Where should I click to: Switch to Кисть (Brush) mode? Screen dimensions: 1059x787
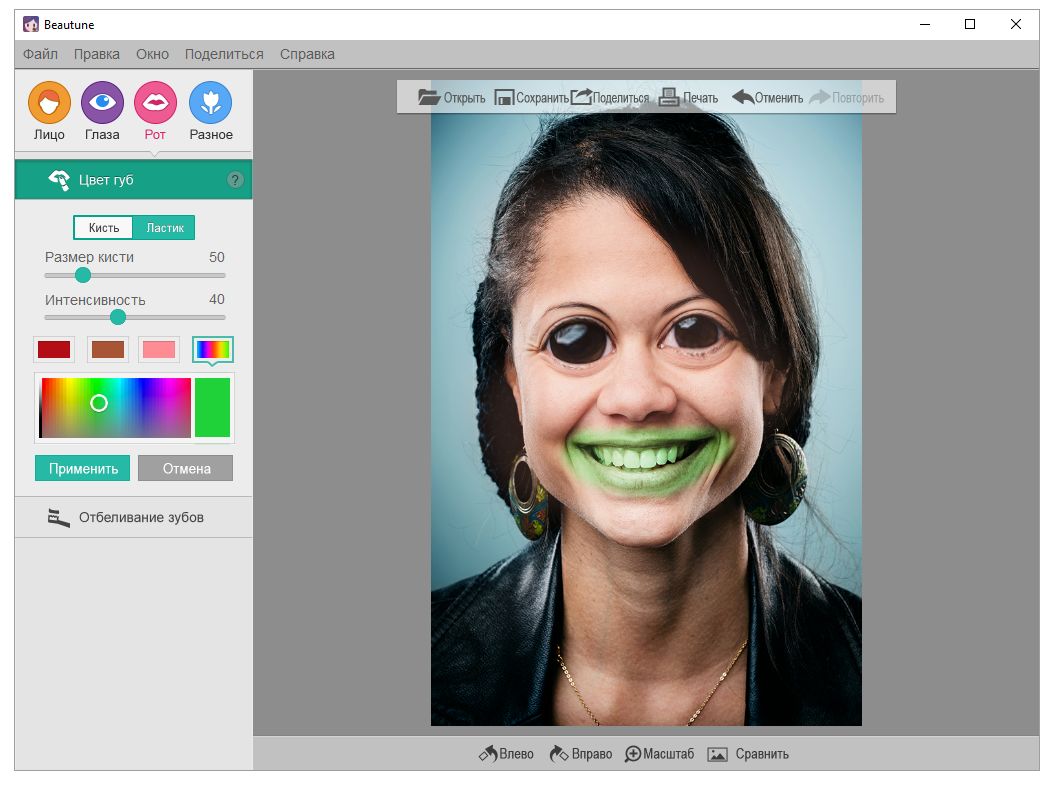pyautogui.click(x=104, y=228)
